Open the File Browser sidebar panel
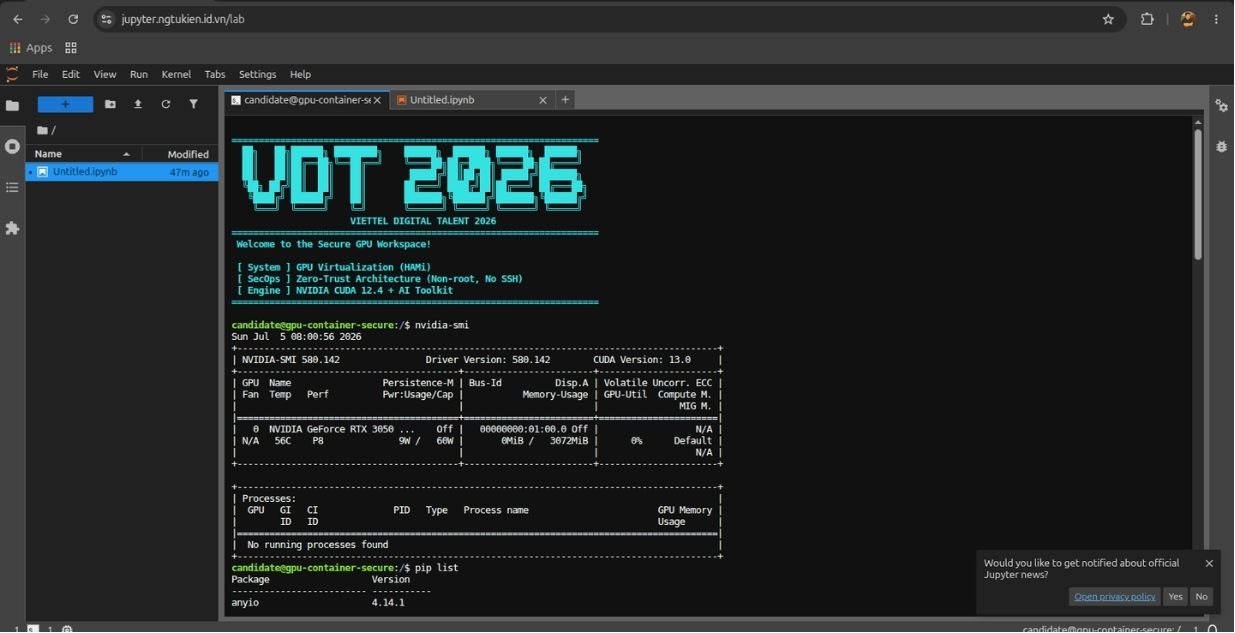 coord(12,105)
